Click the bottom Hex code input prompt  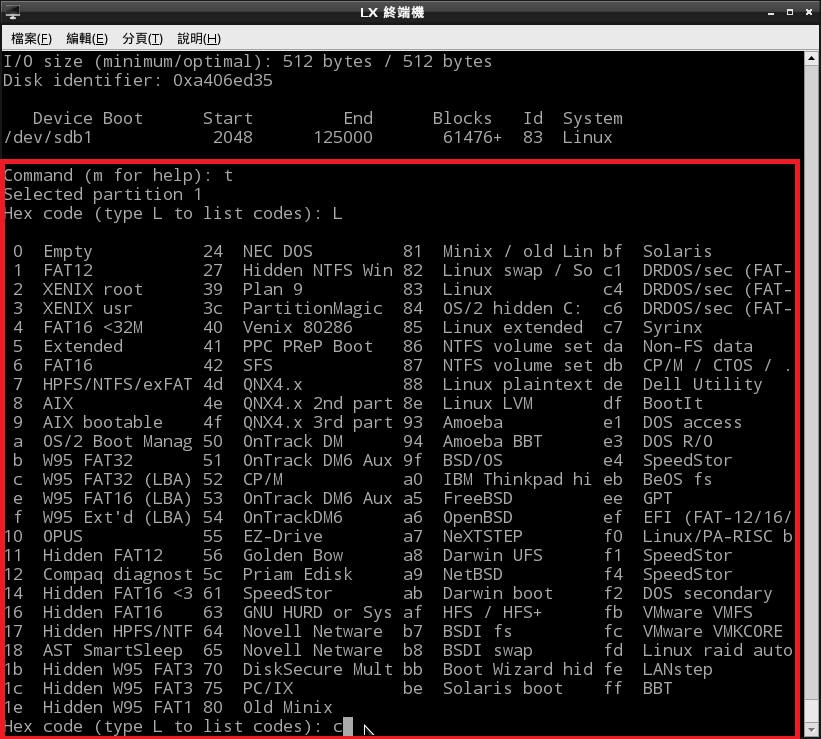tap(175, 726)
